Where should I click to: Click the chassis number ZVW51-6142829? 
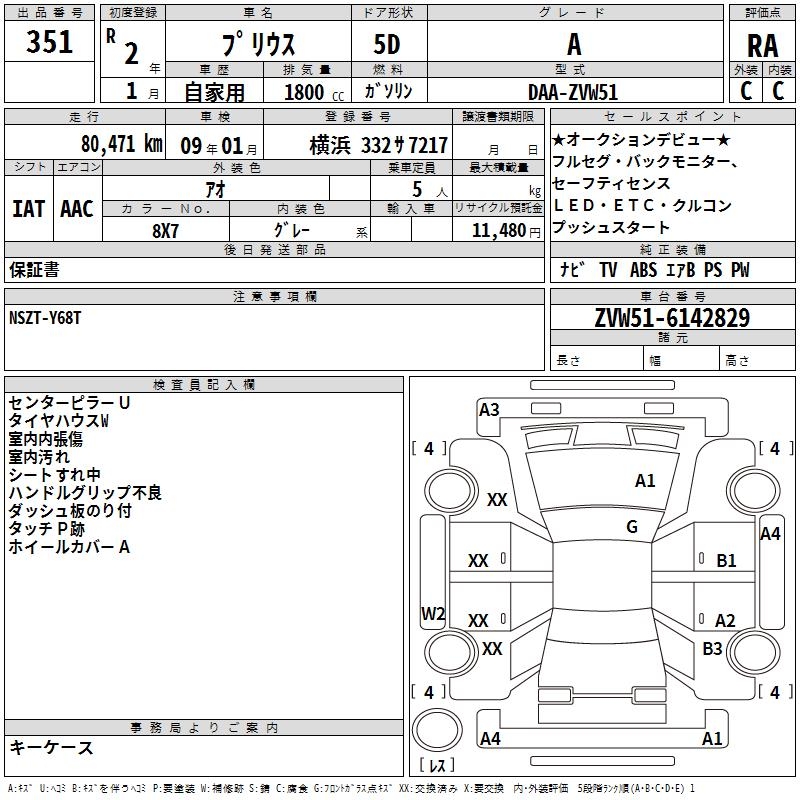tap(672, 317)
